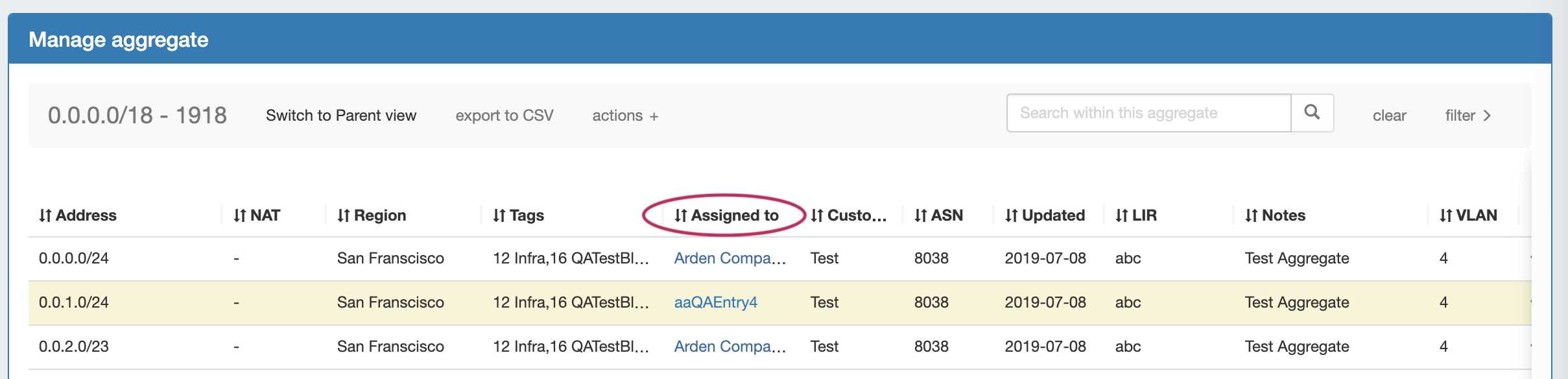
Task: Clear the current search
Action: 1389,116
